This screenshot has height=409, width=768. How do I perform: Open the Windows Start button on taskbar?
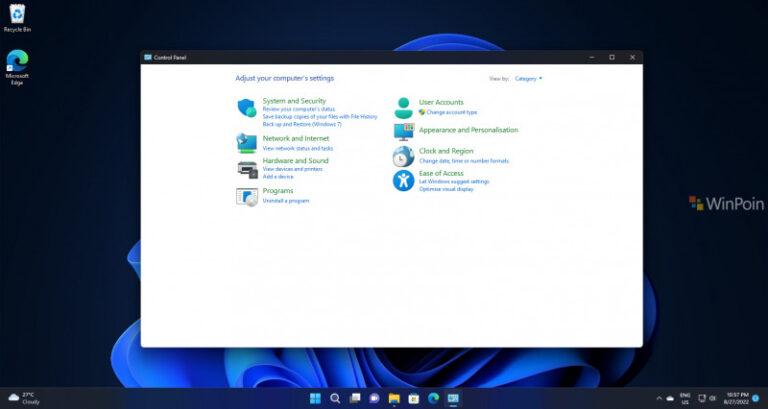pos(315,398)
